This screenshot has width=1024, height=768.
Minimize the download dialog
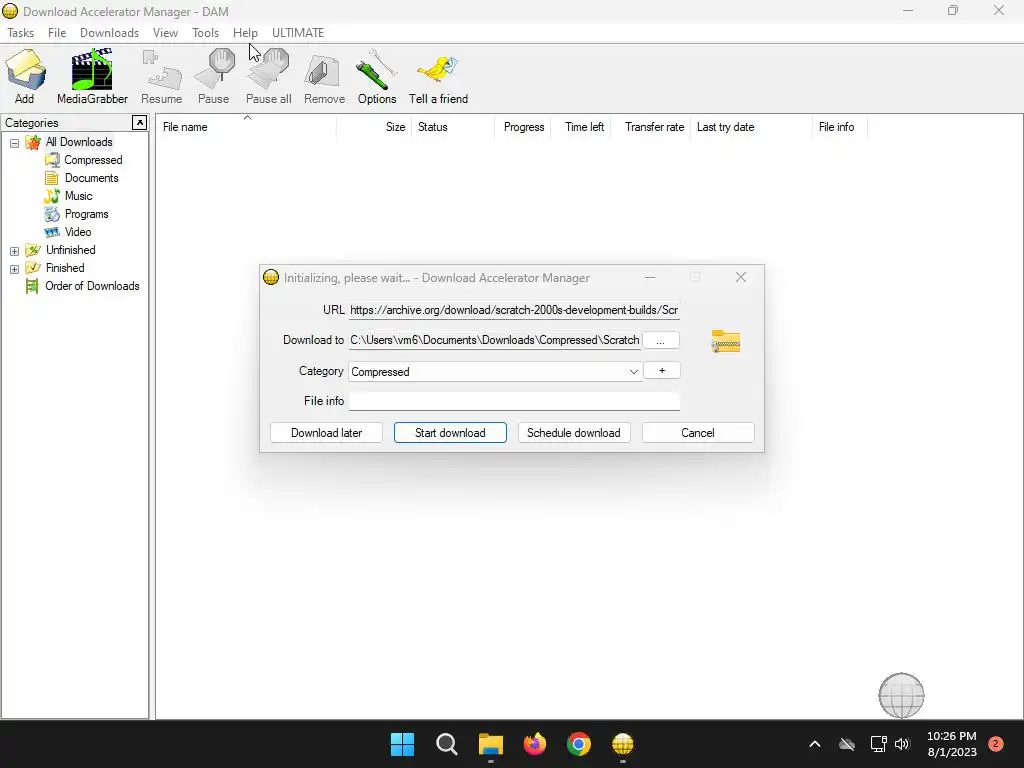coord(650,278)
